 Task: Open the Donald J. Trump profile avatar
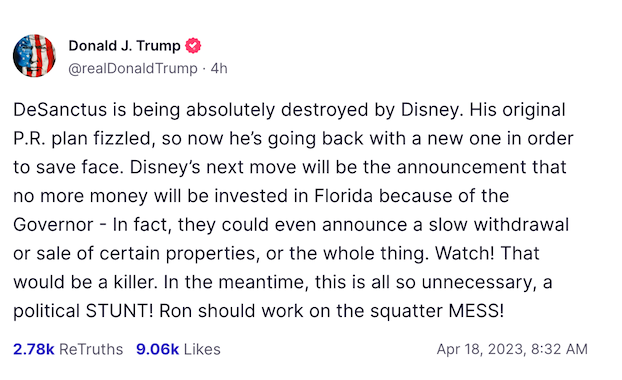click(x=35, y=56)
